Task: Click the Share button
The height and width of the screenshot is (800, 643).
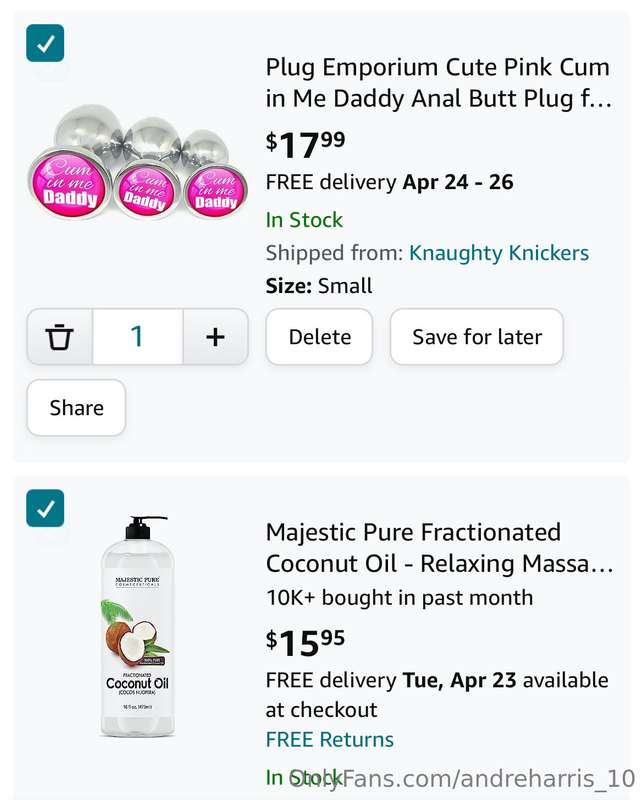Action: pos(77,408)
